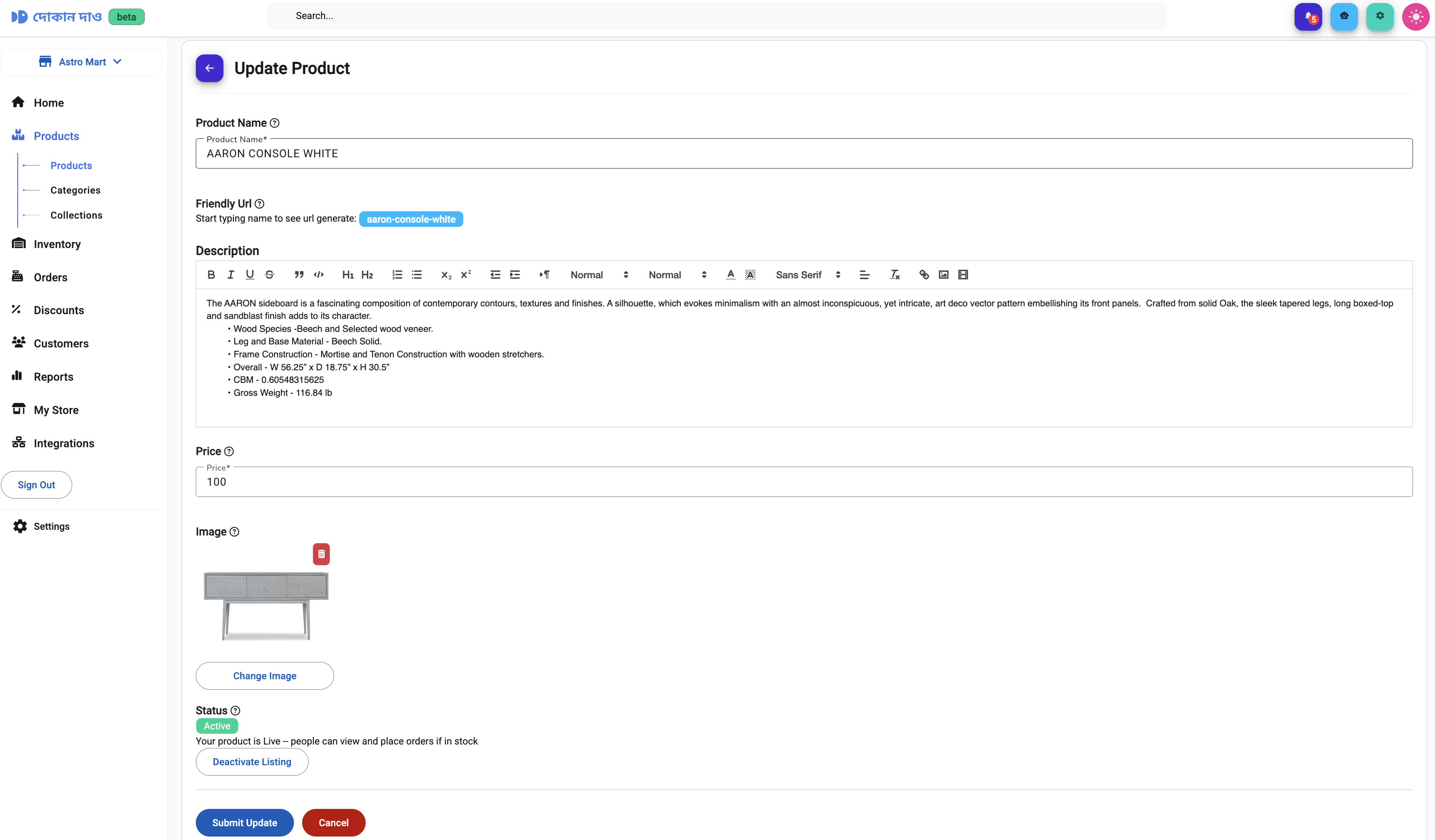Toggle bold formatting in description editor
Screen dimensions: 1435x840
pos(211,274)
